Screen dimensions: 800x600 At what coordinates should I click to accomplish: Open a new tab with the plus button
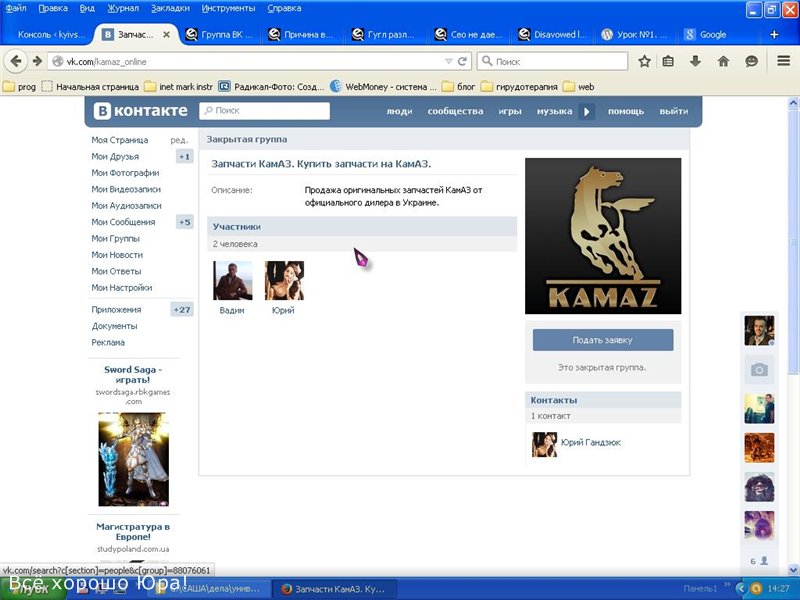(x=774, y=34)
